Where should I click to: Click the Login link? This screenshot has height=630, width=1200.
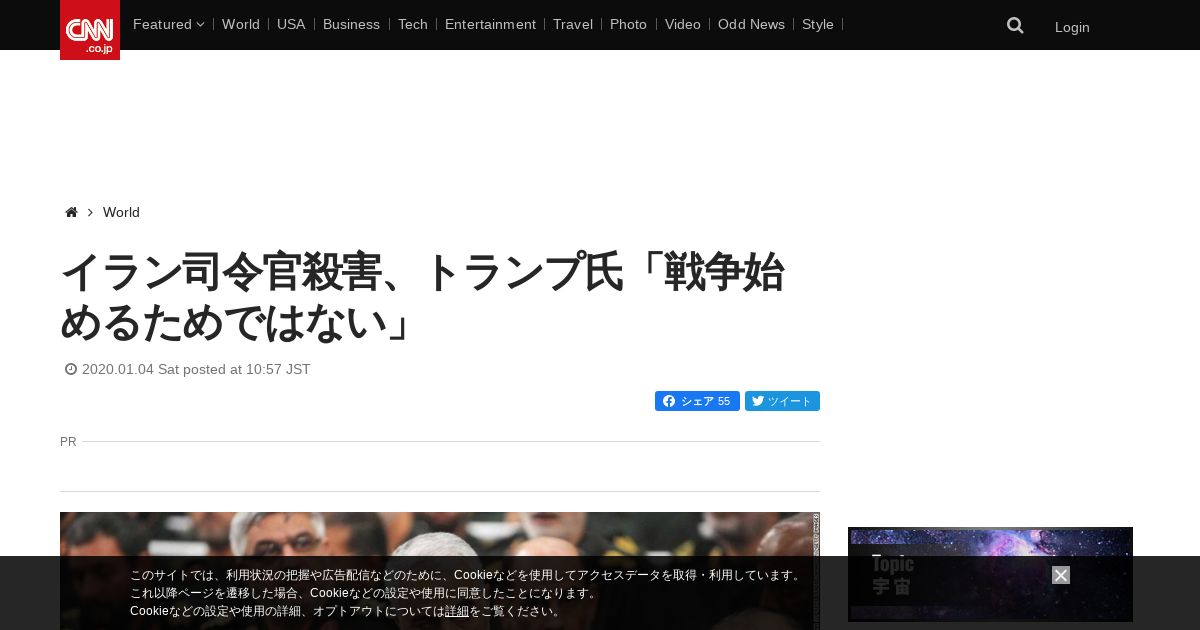(1072, 27)
